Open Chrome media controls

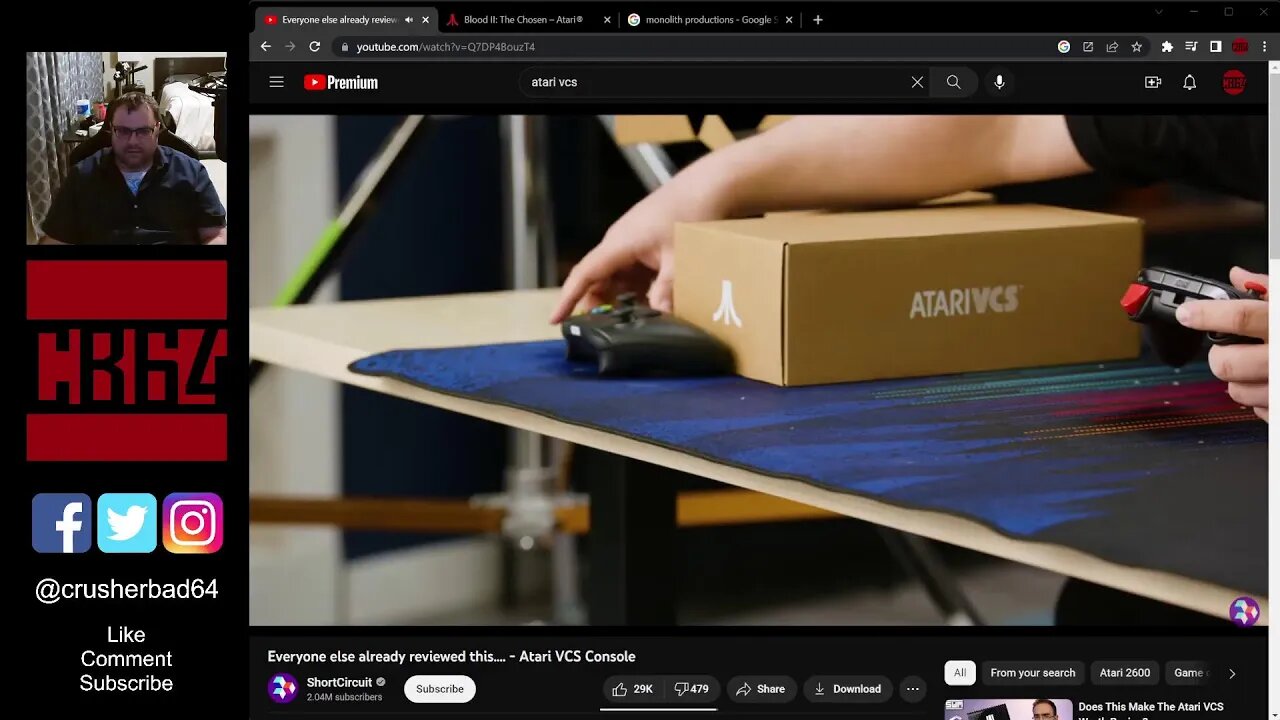pyautogui.click(x=1191, y=47)
